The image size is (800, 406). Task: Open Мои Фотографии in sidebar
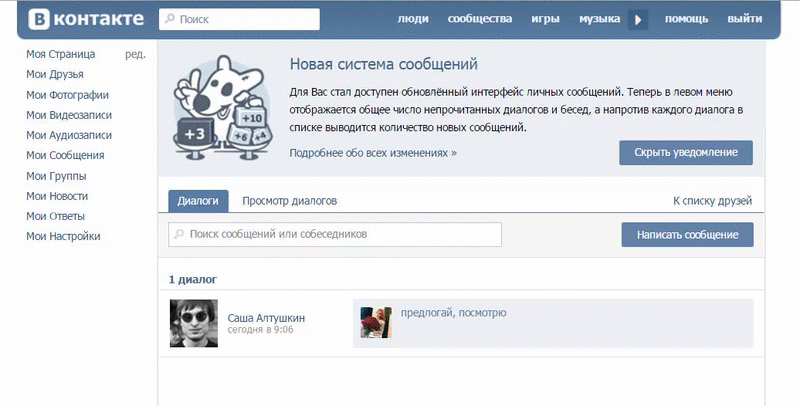(67, 95)
